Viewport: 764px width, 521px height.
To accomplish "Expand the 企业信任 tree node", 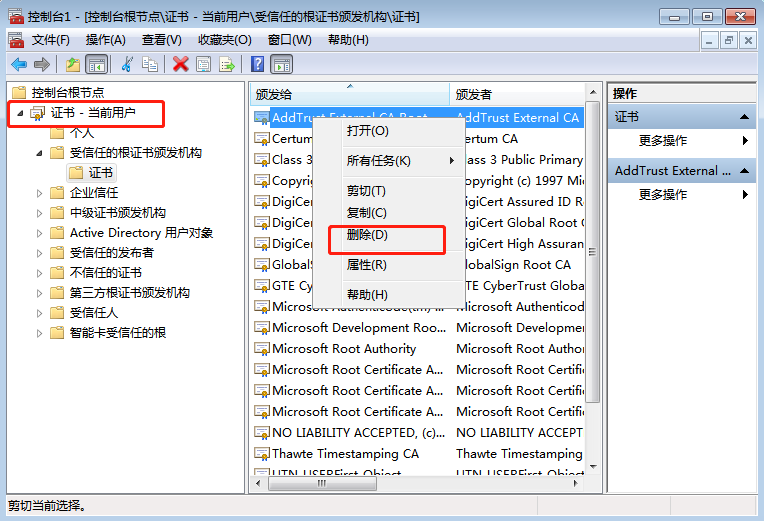I will pyautogui.click(x=40, y=193).
